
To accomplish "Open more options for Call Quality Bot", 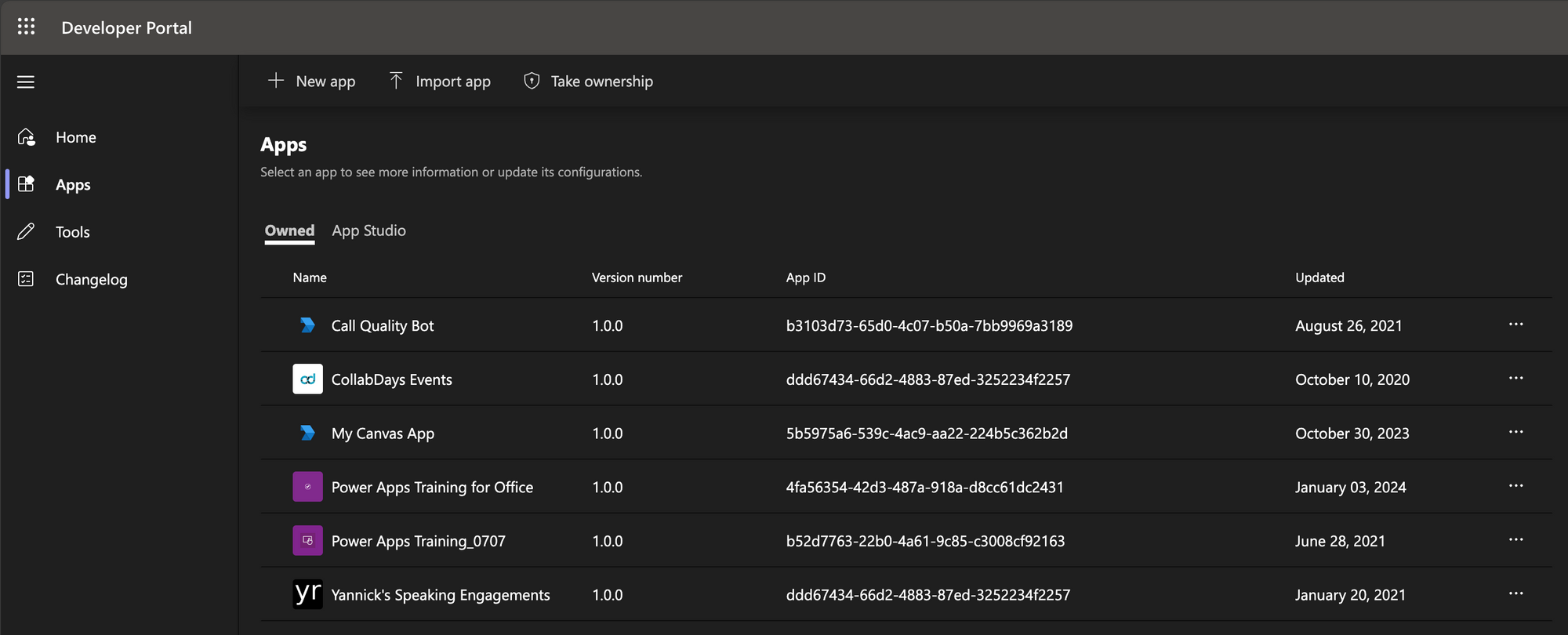I will coord(1516,325).
